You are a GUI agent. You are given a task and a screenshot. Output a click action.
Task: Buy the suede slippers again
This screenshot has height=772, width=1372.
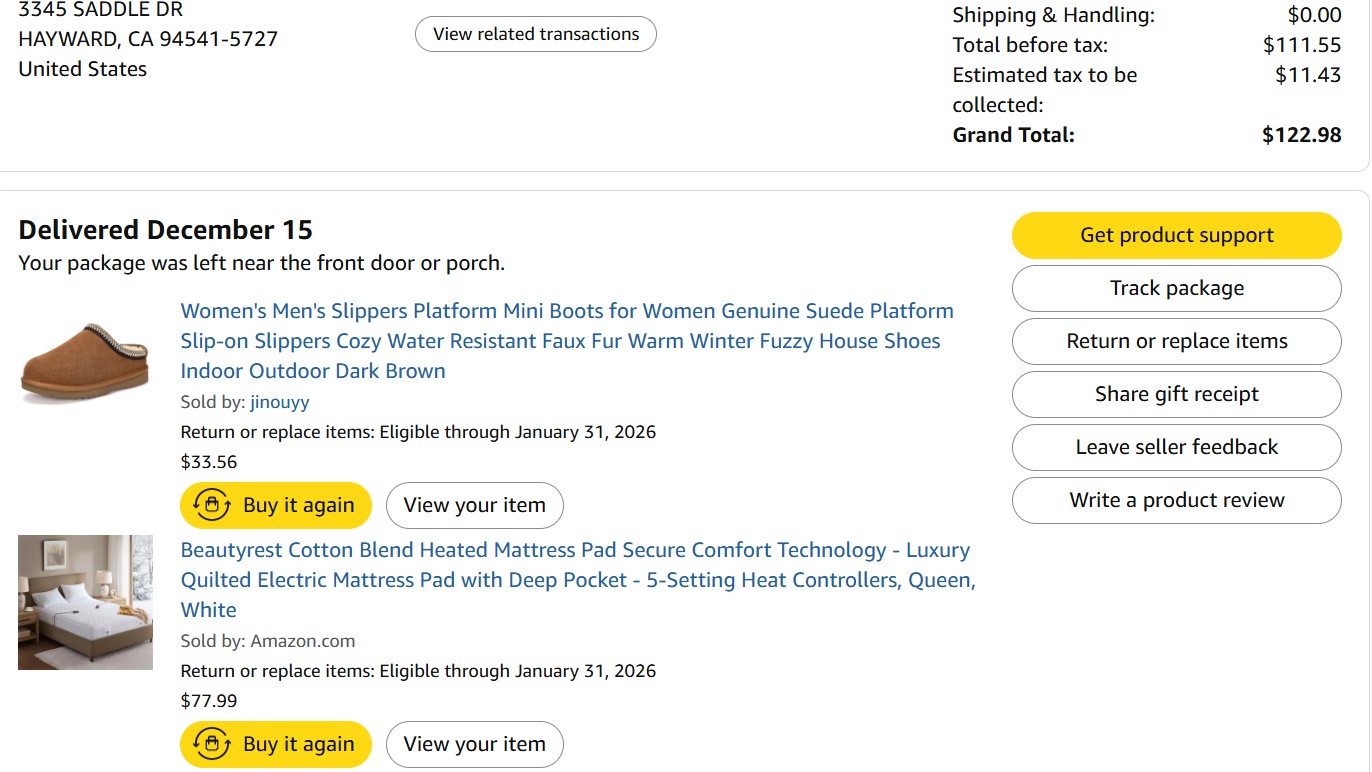tap(276, 505)
